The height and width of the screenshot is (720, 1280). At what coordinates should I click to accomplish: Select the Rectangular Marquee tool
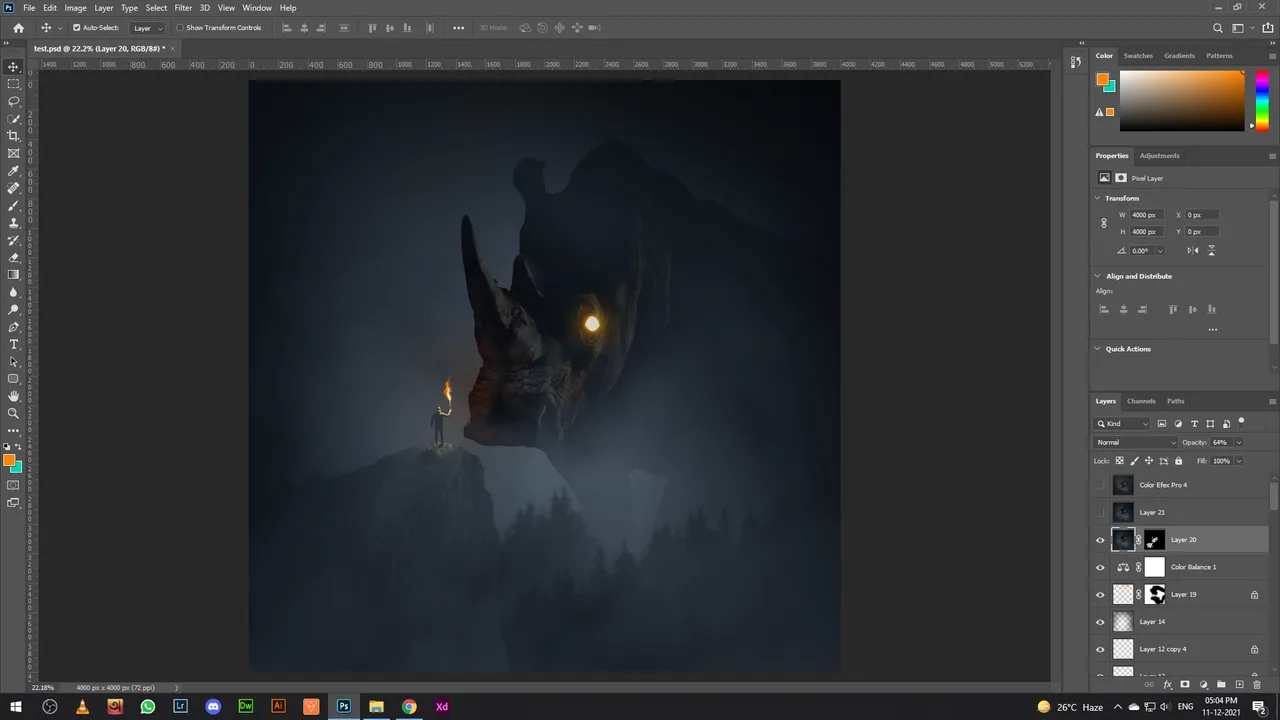click(13, 84)
